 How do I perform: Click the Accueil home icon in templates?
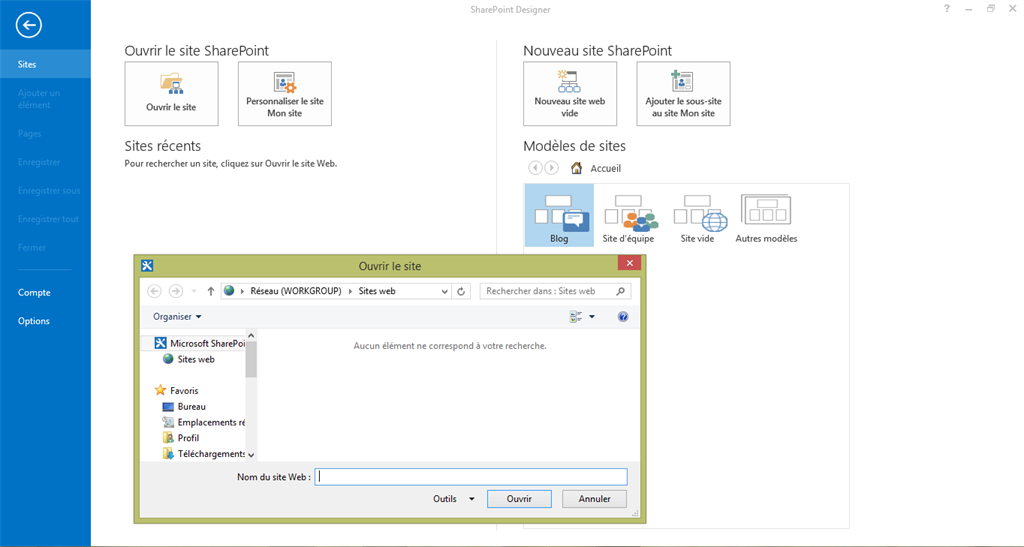coord(576,168)
